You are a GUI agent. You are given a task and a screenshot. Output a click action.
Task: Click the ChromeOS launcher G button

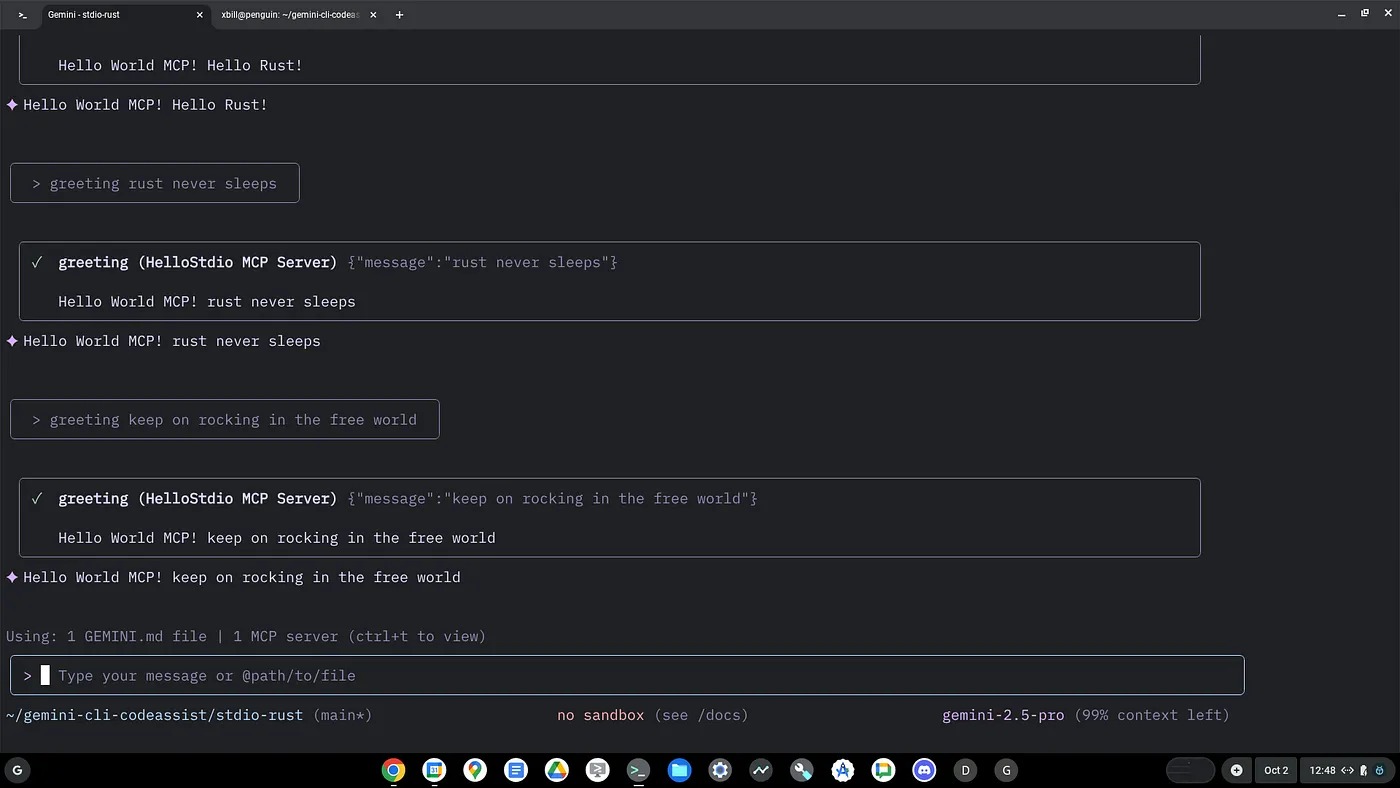tap(17, 770)
